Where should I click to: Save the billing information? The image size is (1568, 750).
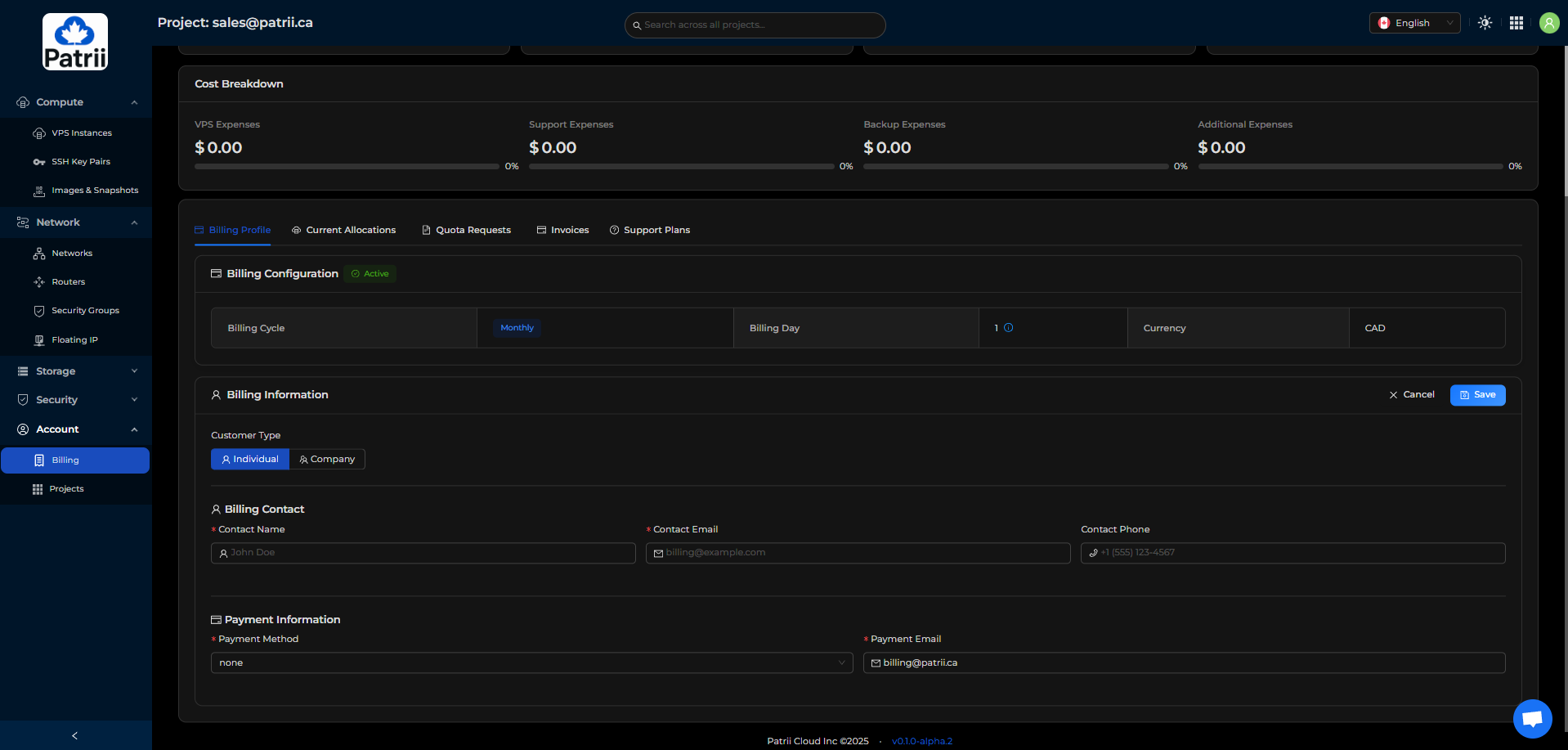coord(1477,395)
